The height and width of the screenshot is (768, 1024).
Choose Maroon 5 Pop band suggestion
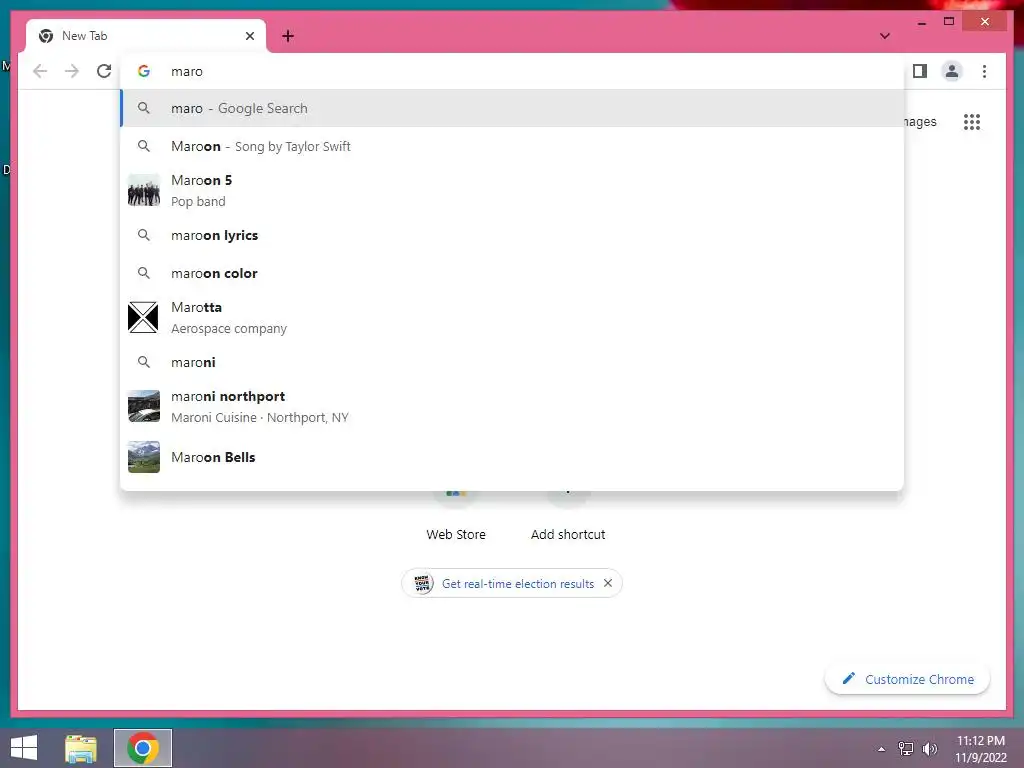(512, 190)
